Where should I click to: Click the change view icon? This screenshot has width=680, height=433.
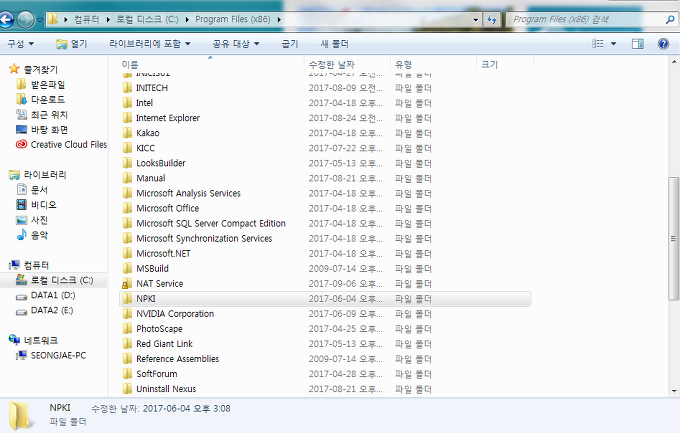(598, 43)
